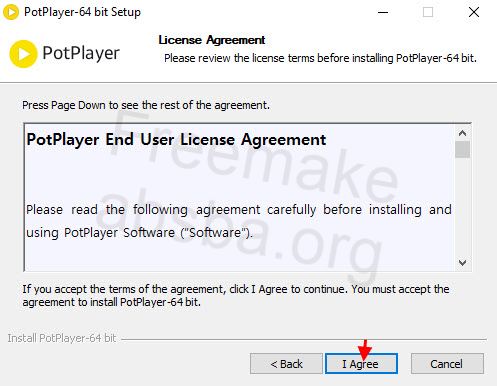Click the license scrollbar thumb
Viewport: 497px width, 386px height.
[x=462, y=149]
